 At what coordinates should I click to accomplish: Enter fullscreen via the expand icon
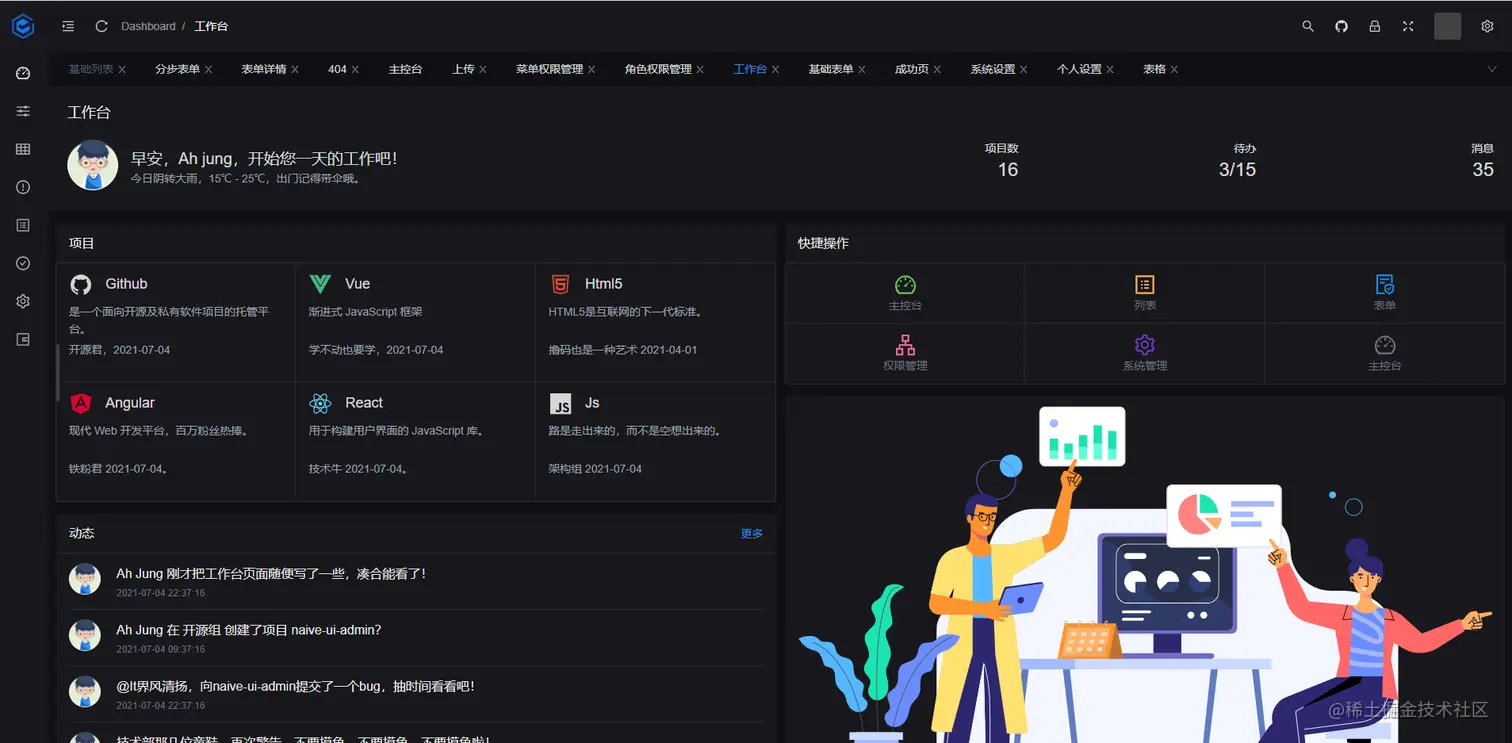[x=1408, y=26]
